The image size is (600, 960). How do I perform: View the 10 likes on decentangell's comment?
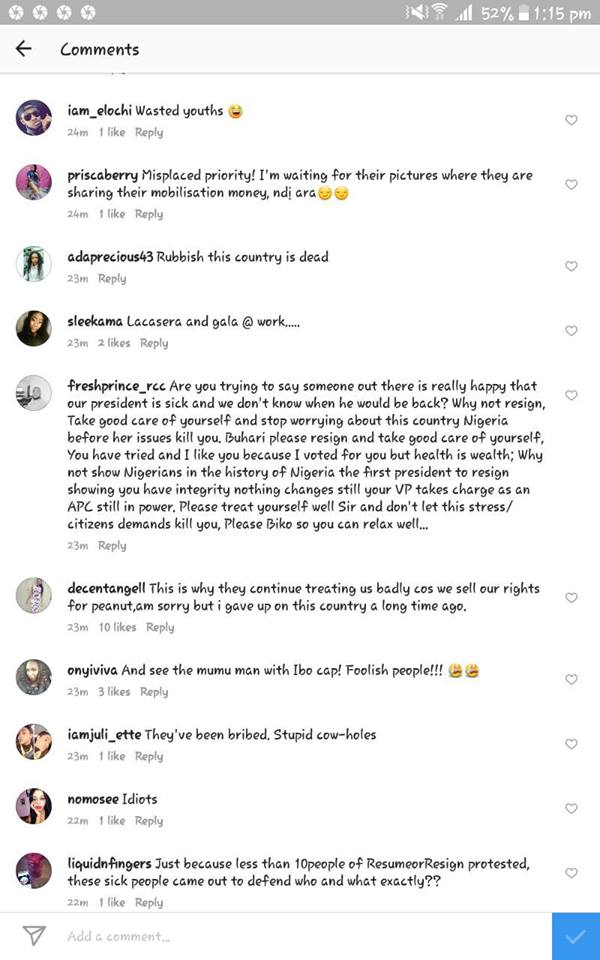point(117,628)
